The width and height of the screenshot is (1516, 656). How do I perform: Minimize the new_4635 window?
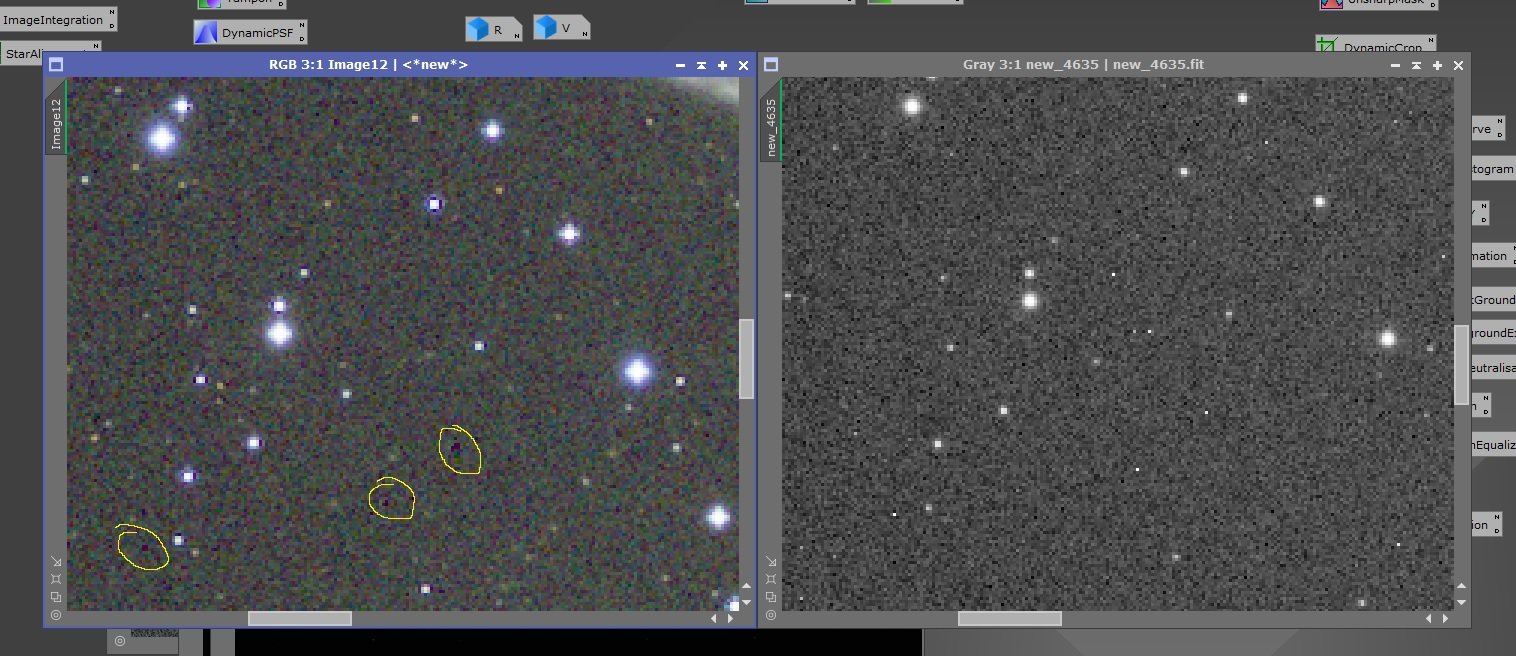click(1397, 65)
